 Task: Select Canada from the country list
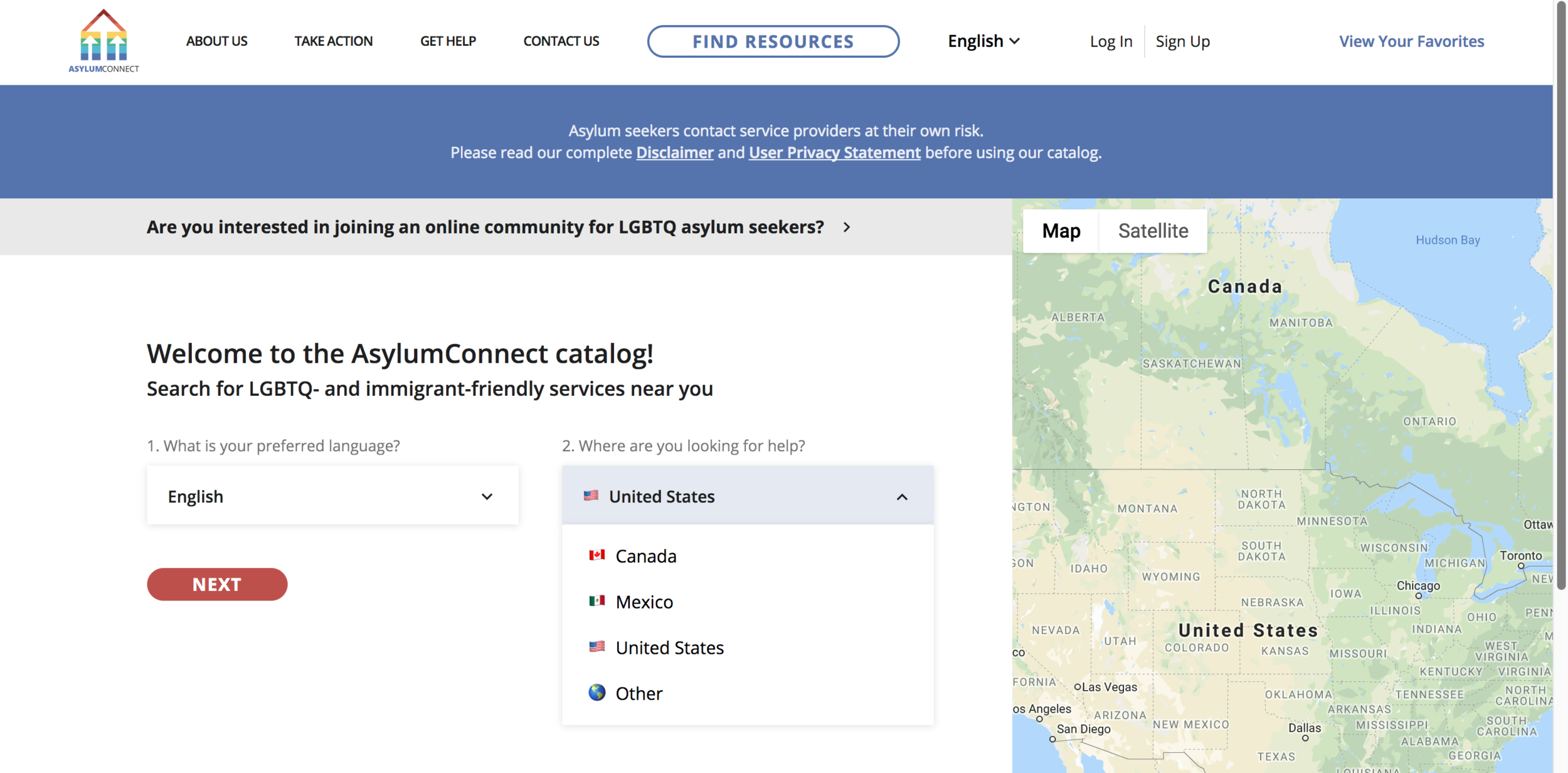[748, 556]
